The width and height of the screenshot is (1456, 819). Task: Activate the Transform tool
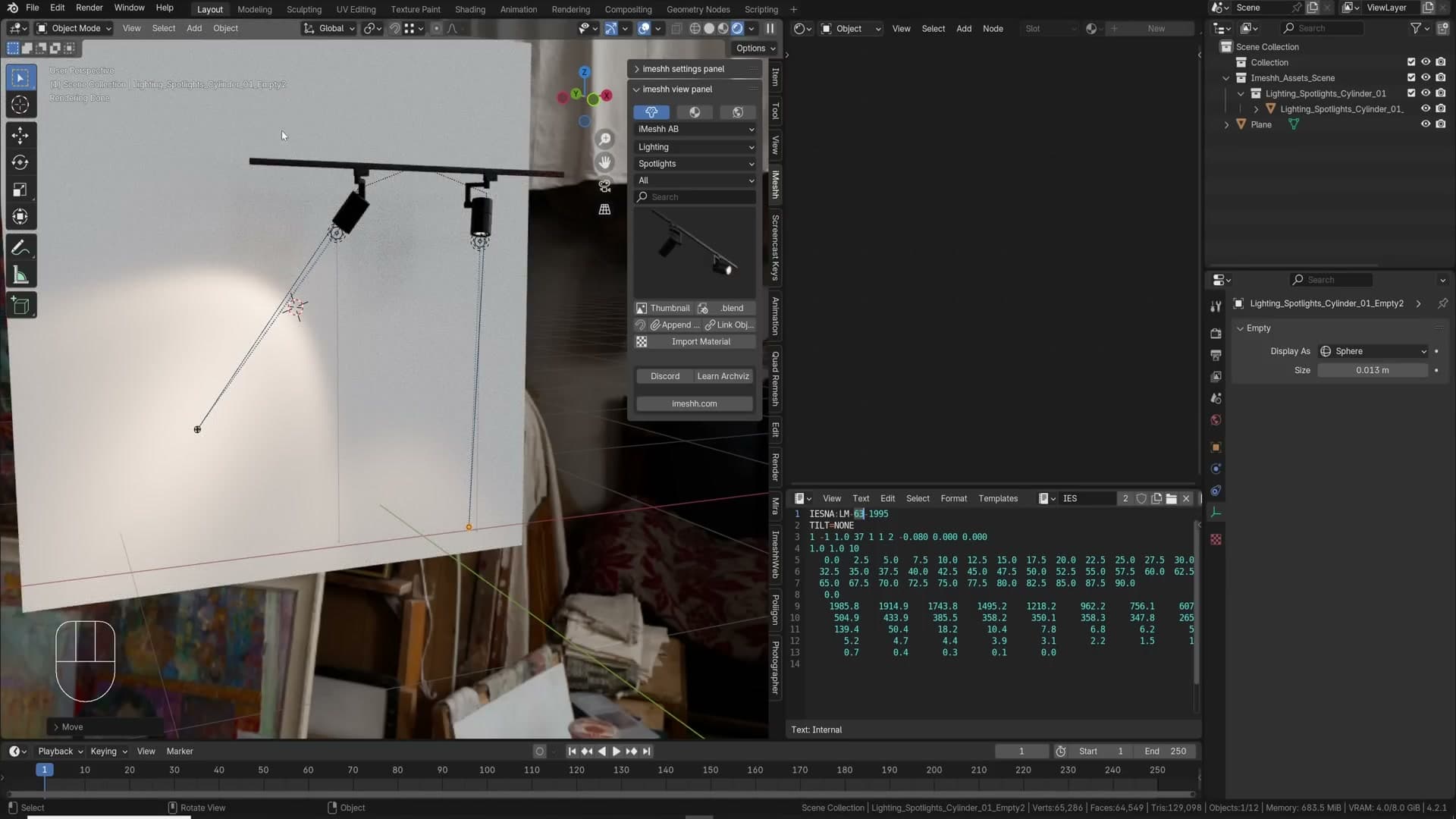(20, 217)
